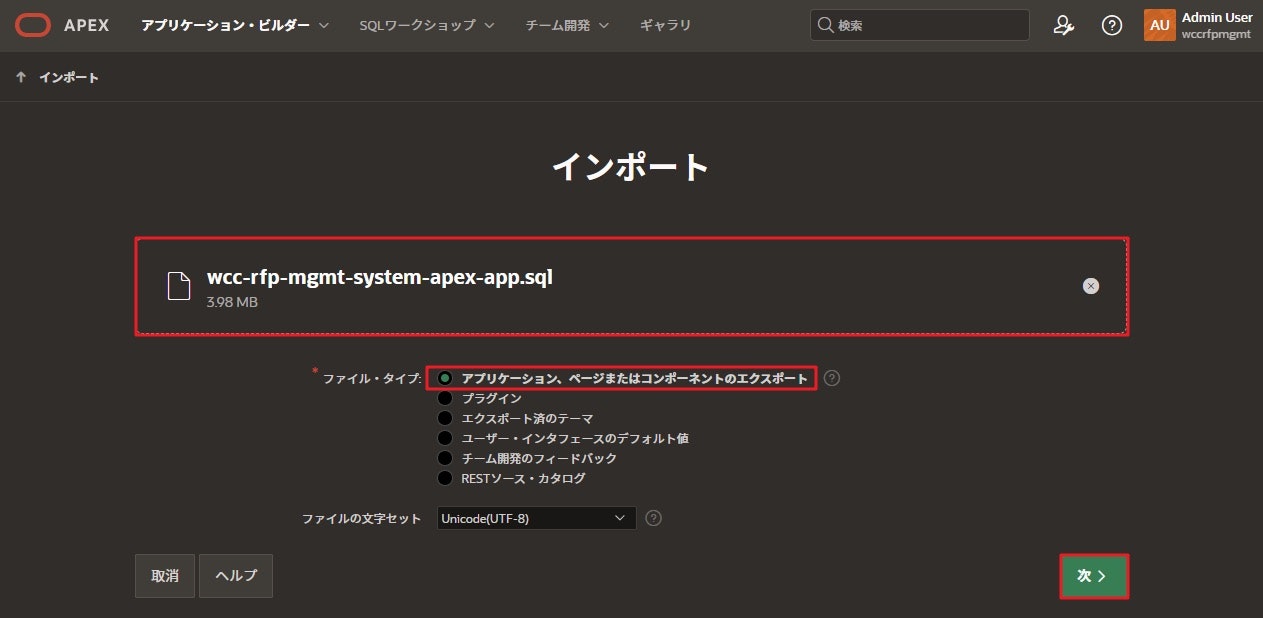The image size is (1263, 618).
Task: Select エクスポート済のテーマ file type
Action: tap(444, 418)
